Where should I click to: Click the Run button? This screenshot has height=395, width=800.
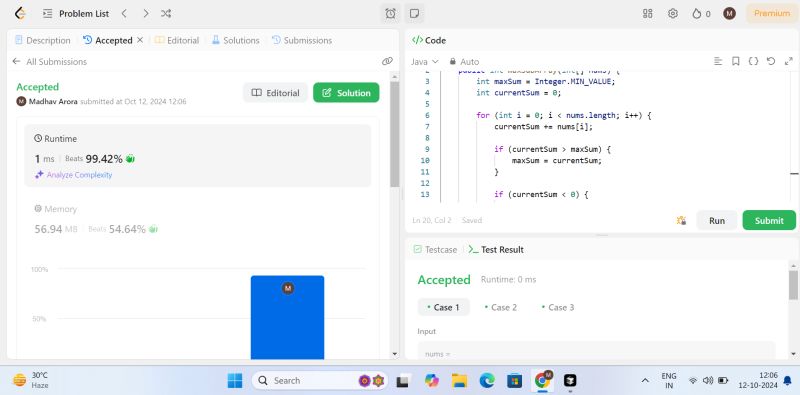point(717,220)
